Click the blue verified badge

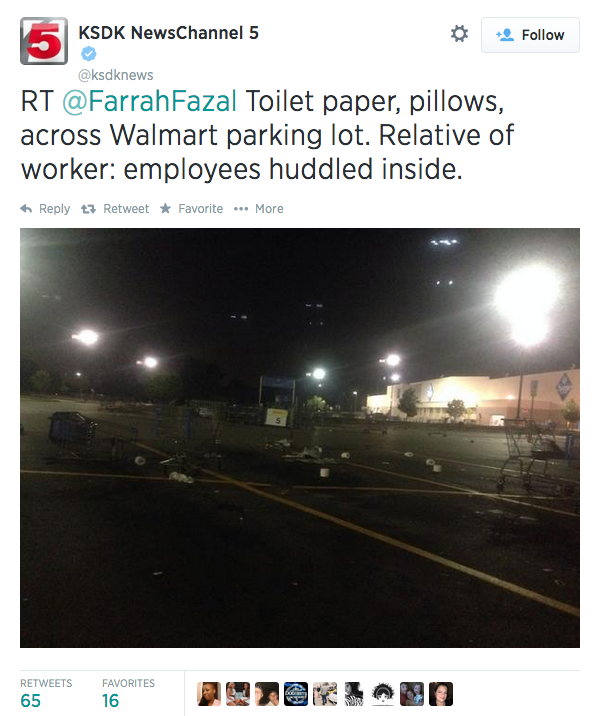89,54
